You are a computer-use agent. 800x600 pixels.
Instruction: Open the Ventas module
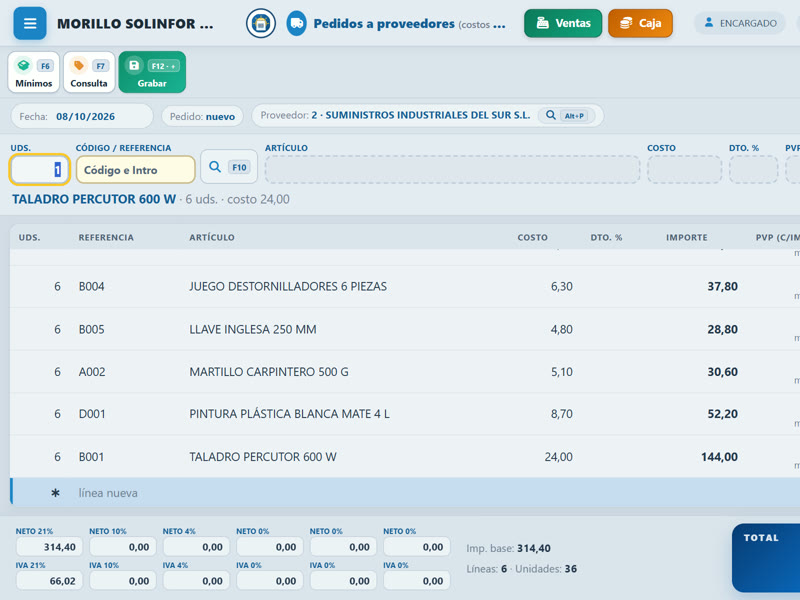coord(563,23)
